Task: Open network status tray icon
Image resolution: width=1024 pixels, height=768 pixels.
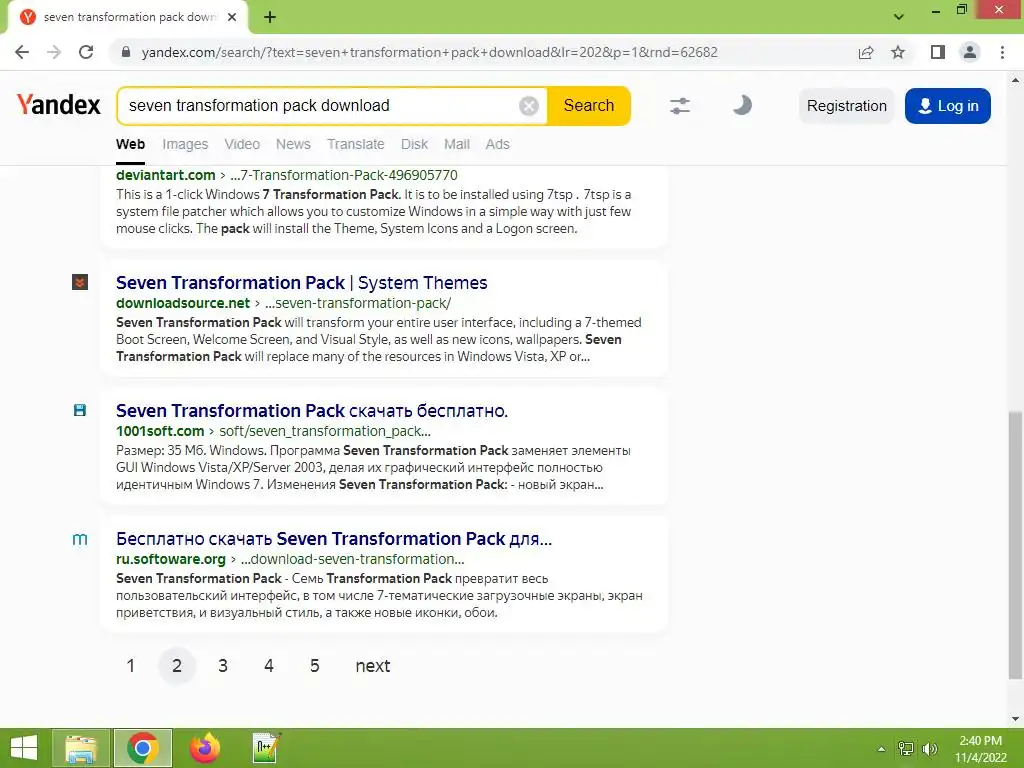Action: coord(906,749)
